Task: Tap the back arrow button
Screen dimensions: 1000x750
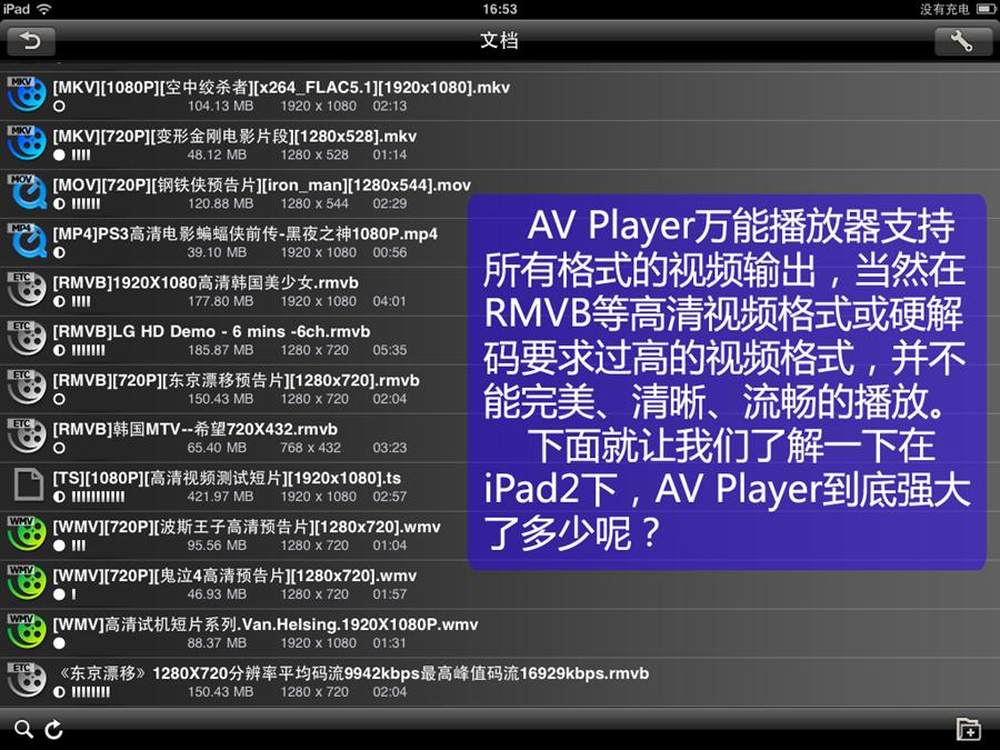Action: tap(31, 41)
